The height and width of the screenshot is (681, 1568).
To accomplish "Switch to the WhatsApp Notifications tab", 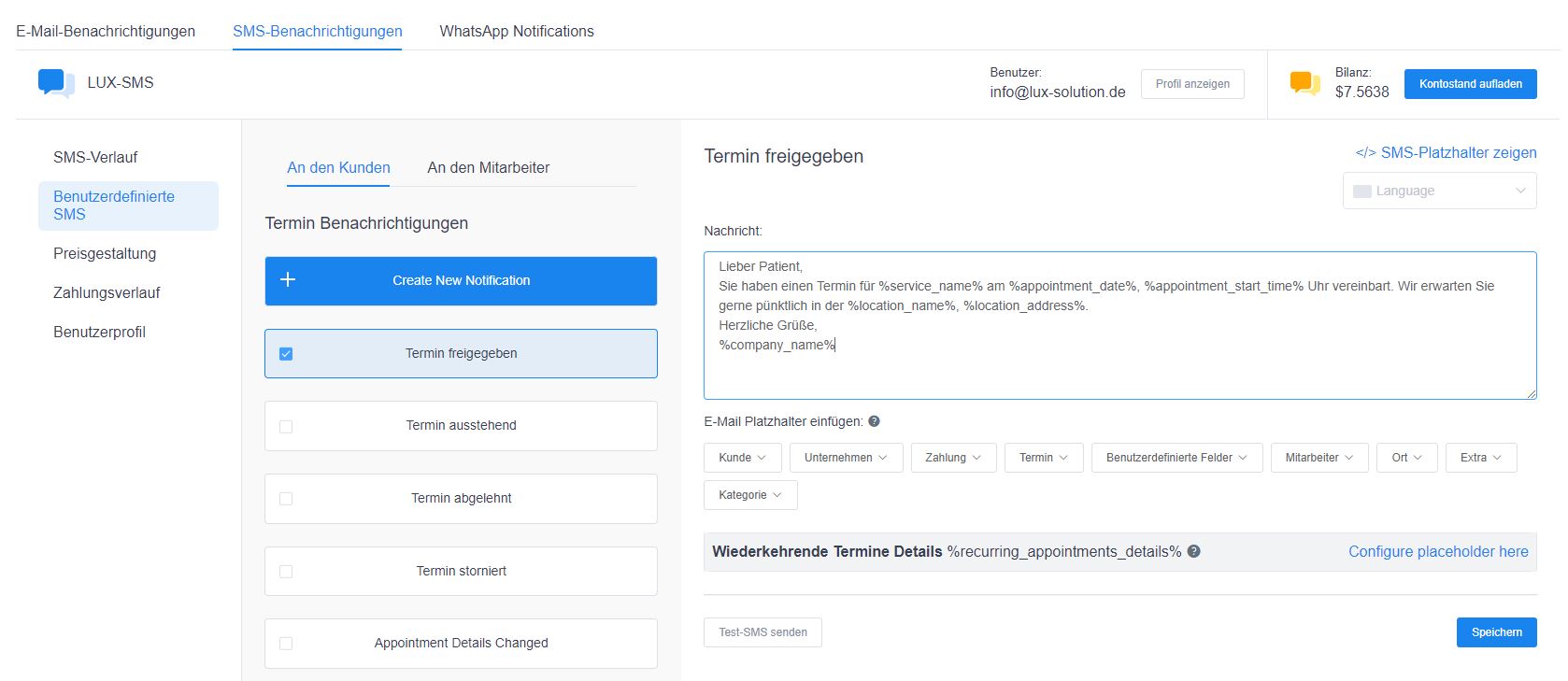I will pyautogui.click(x=516, y=31).
